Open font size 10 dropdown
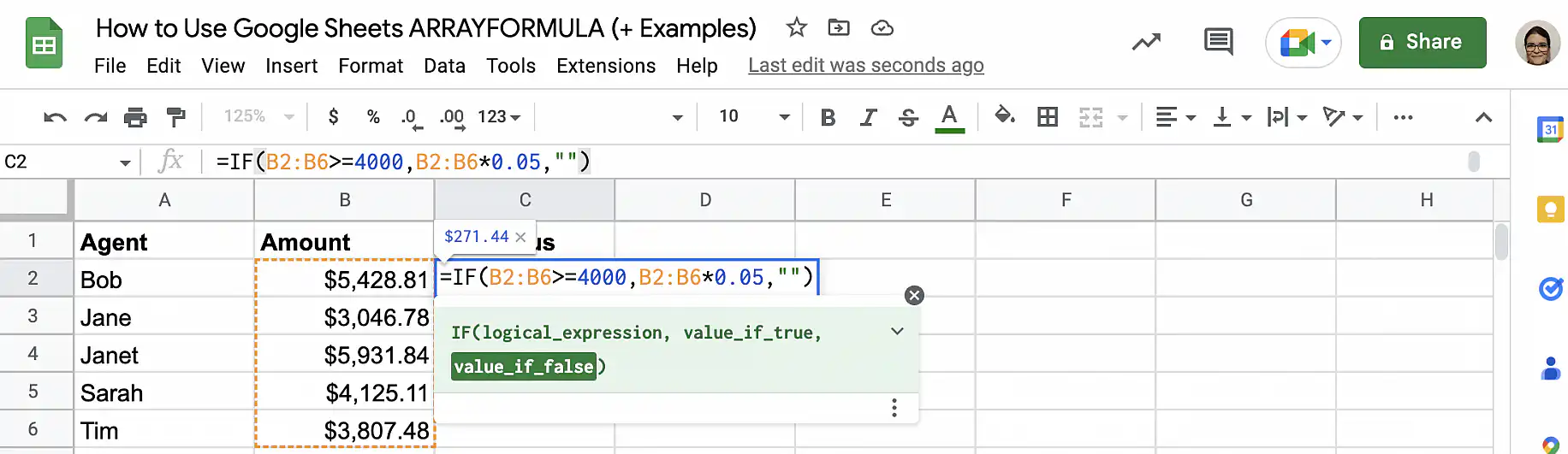 (x=753, y=116)
